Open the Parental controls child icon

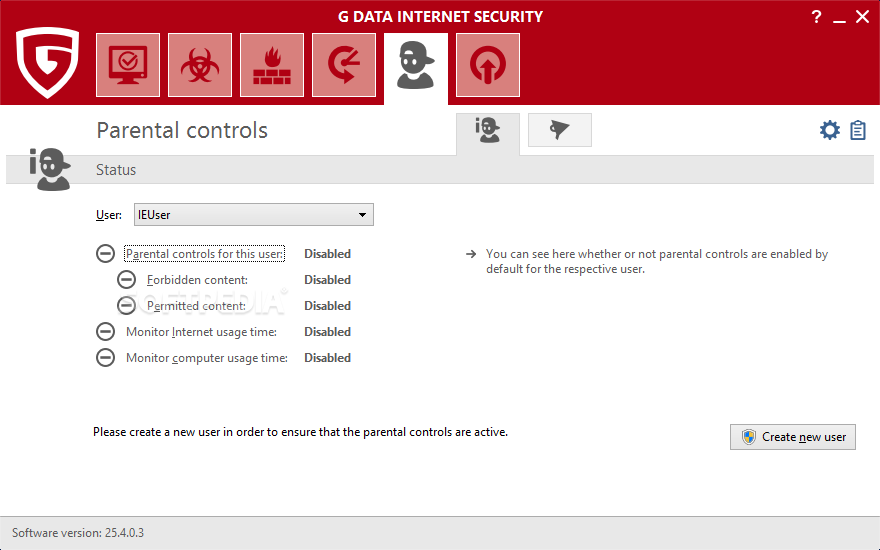(x=416, y=66)
